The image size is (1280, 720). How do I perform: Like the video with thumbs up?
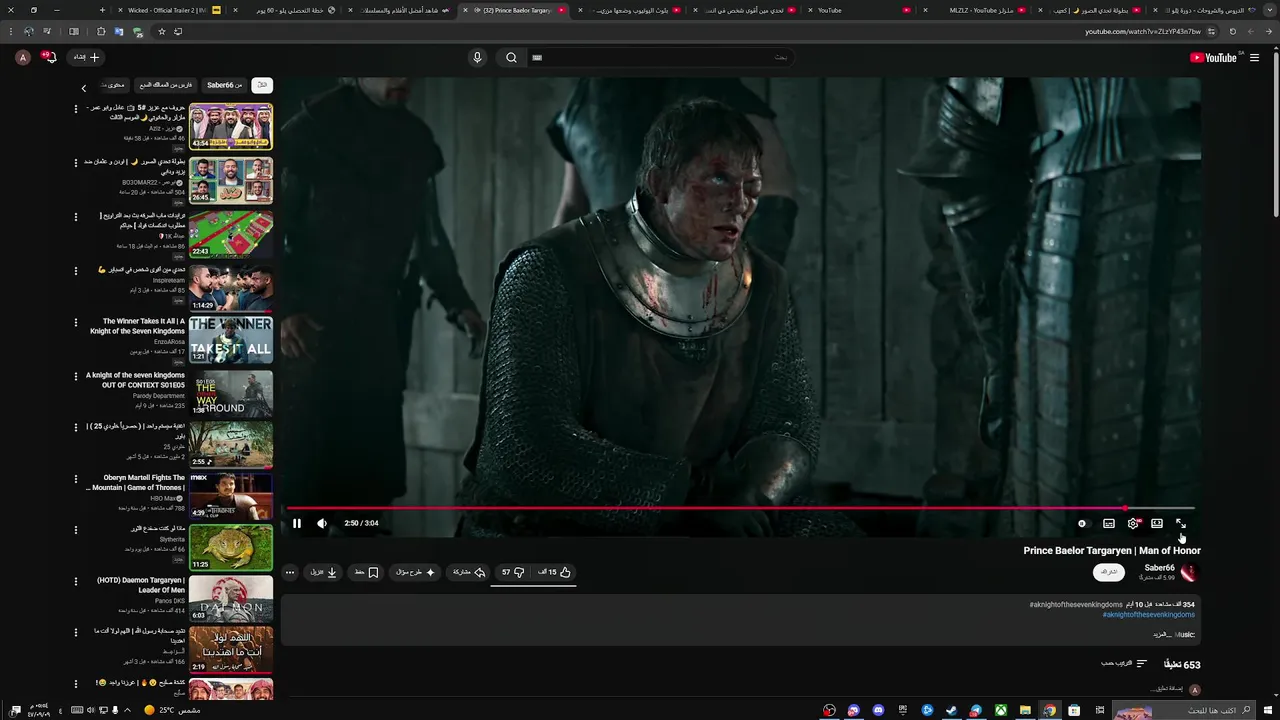(555, 572)
